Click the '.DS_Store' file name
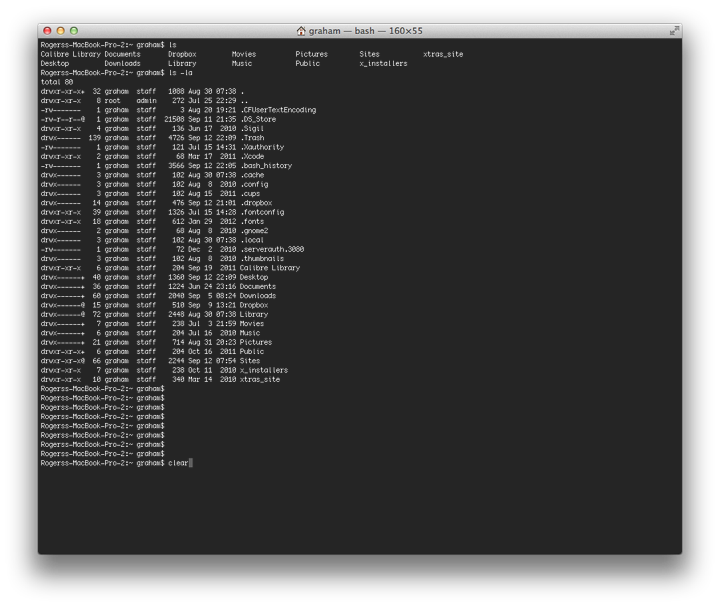The image size is (720, 607). coord(258,119)
